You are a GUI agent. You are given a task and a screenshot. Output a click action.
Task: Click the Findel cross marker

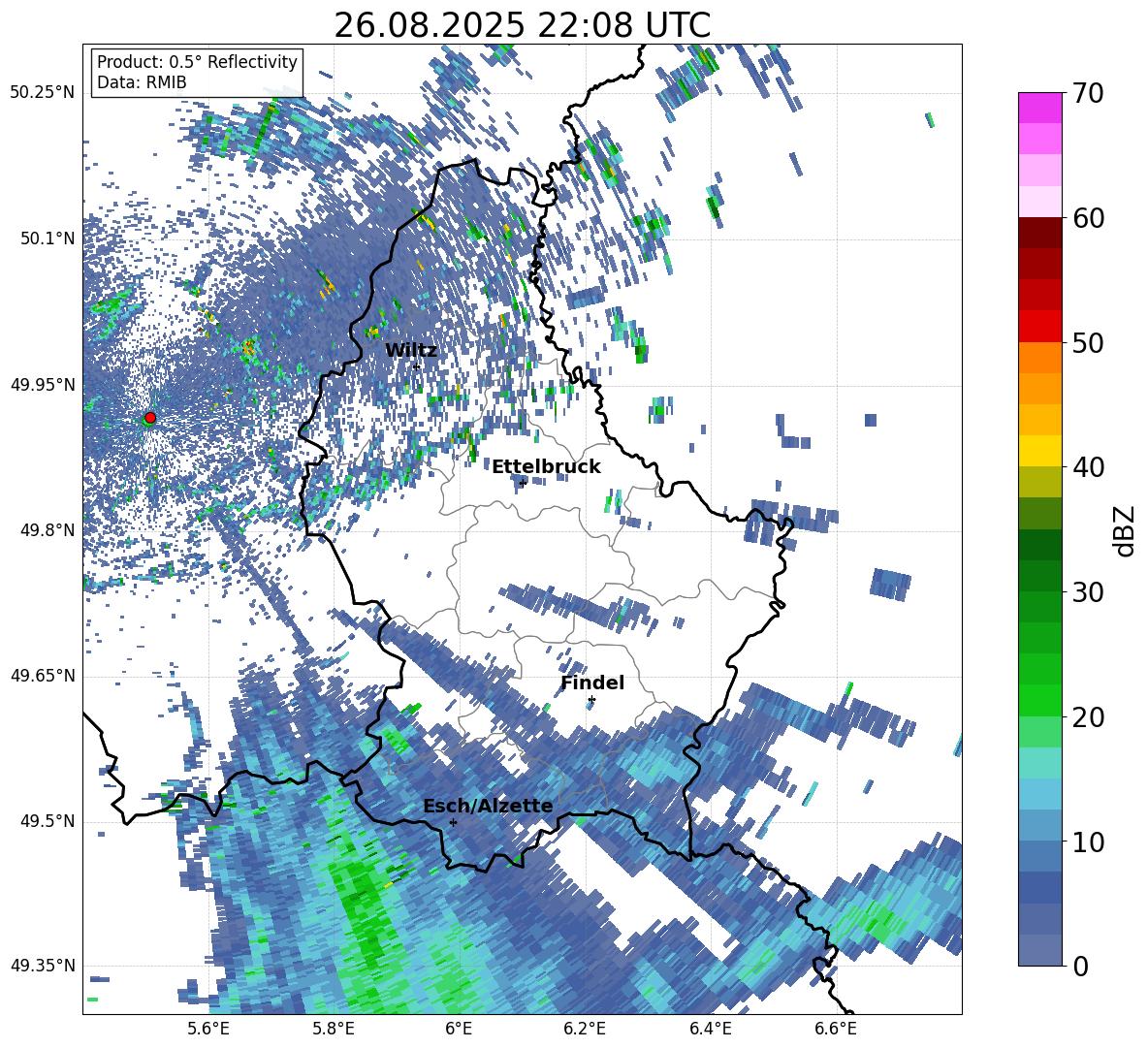pos(591,700)
